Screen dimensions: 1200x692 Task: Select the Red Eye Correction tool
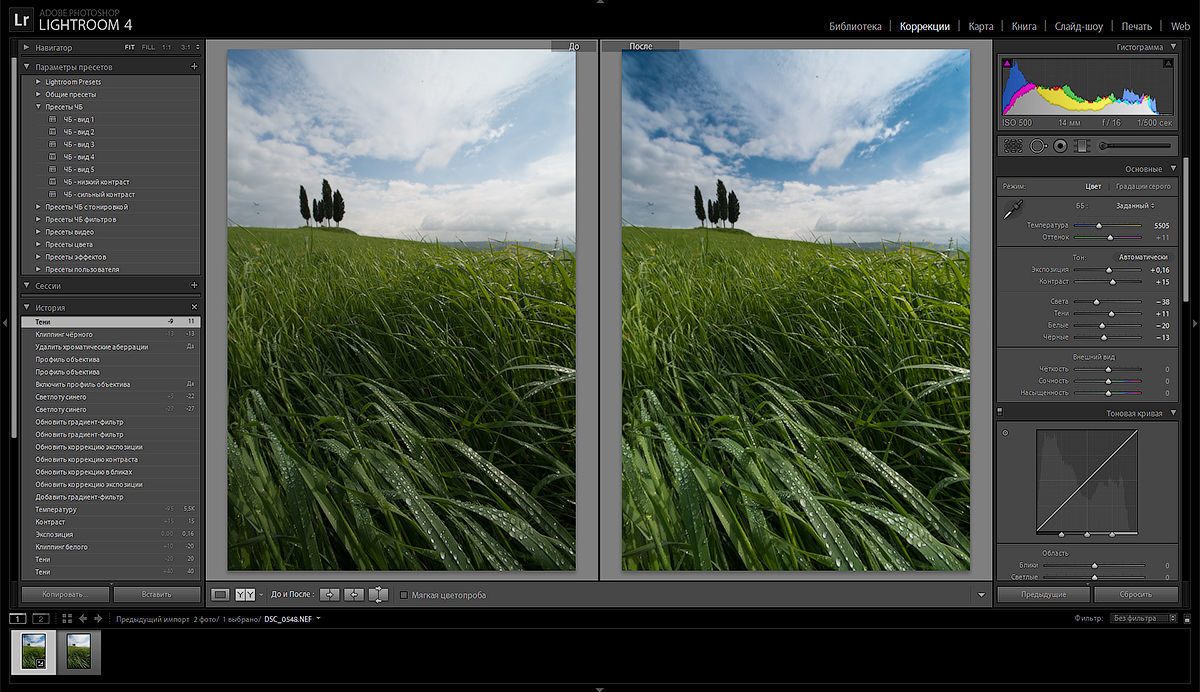click(x=1060, y=146)
